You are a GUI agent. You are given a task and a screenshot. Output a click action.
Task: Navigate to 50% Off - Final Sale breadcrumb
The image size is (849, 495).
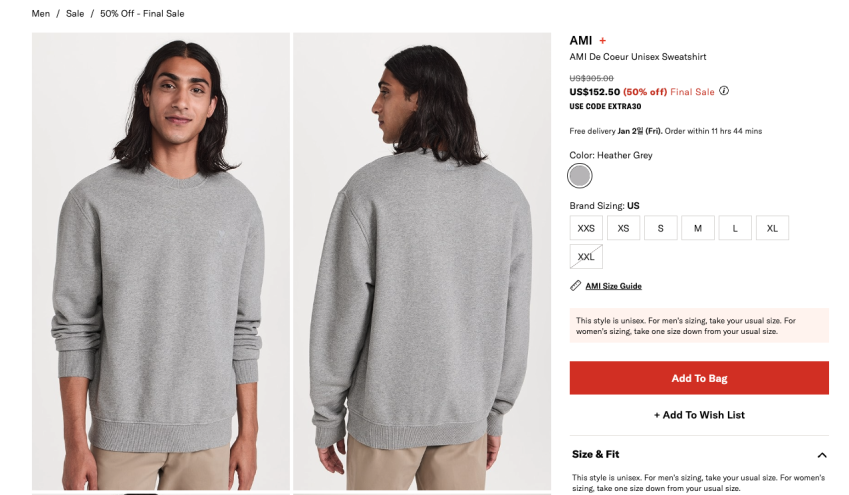142,14
